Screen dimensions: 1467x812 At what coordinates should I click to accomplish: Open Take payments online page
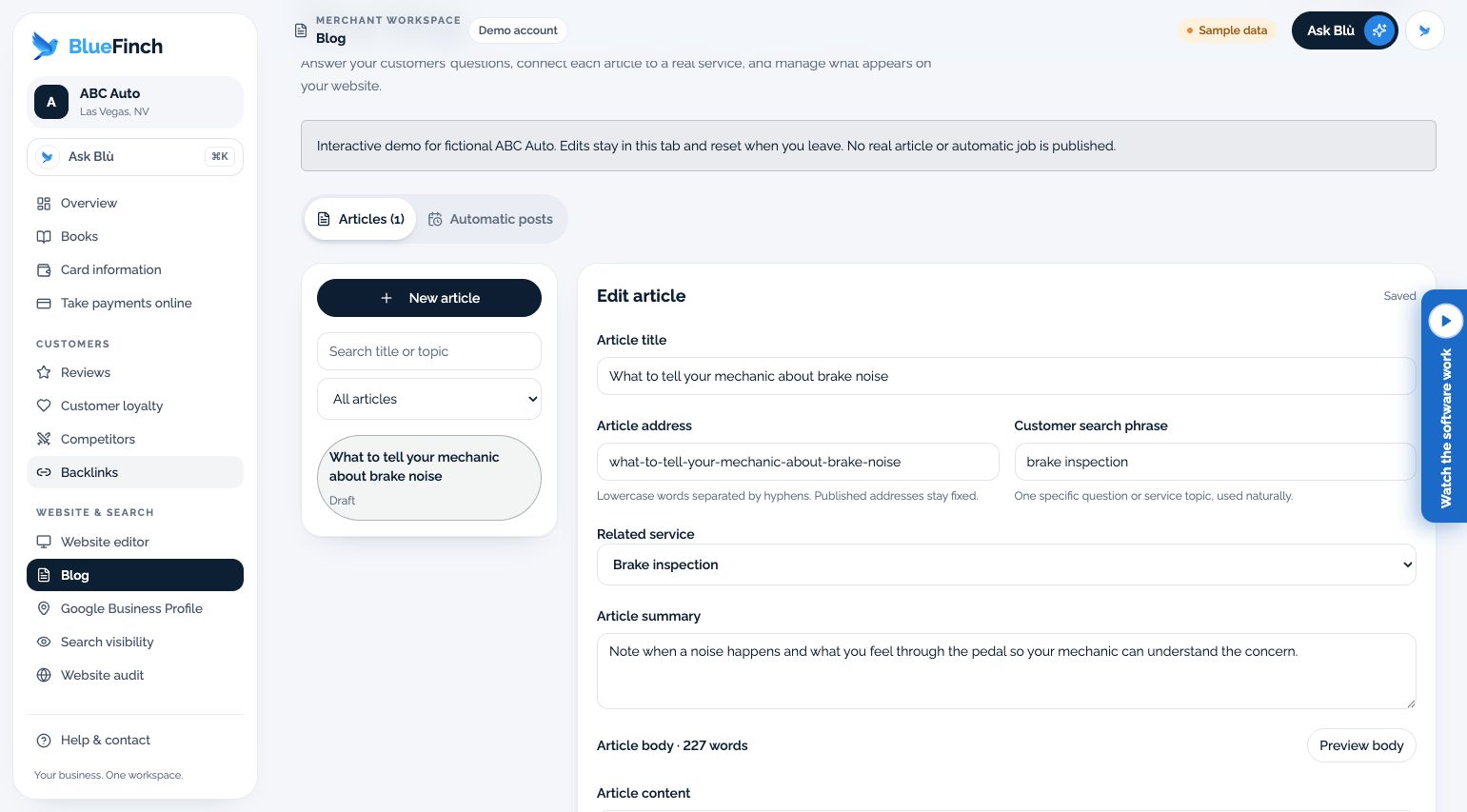coord(135,303)
